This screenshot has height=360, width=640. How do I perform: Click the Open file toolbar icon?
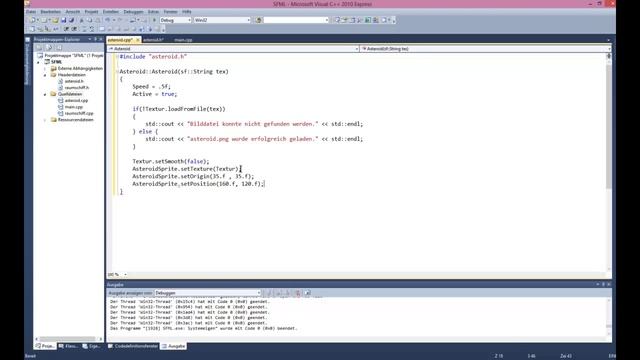pos(55,20)
